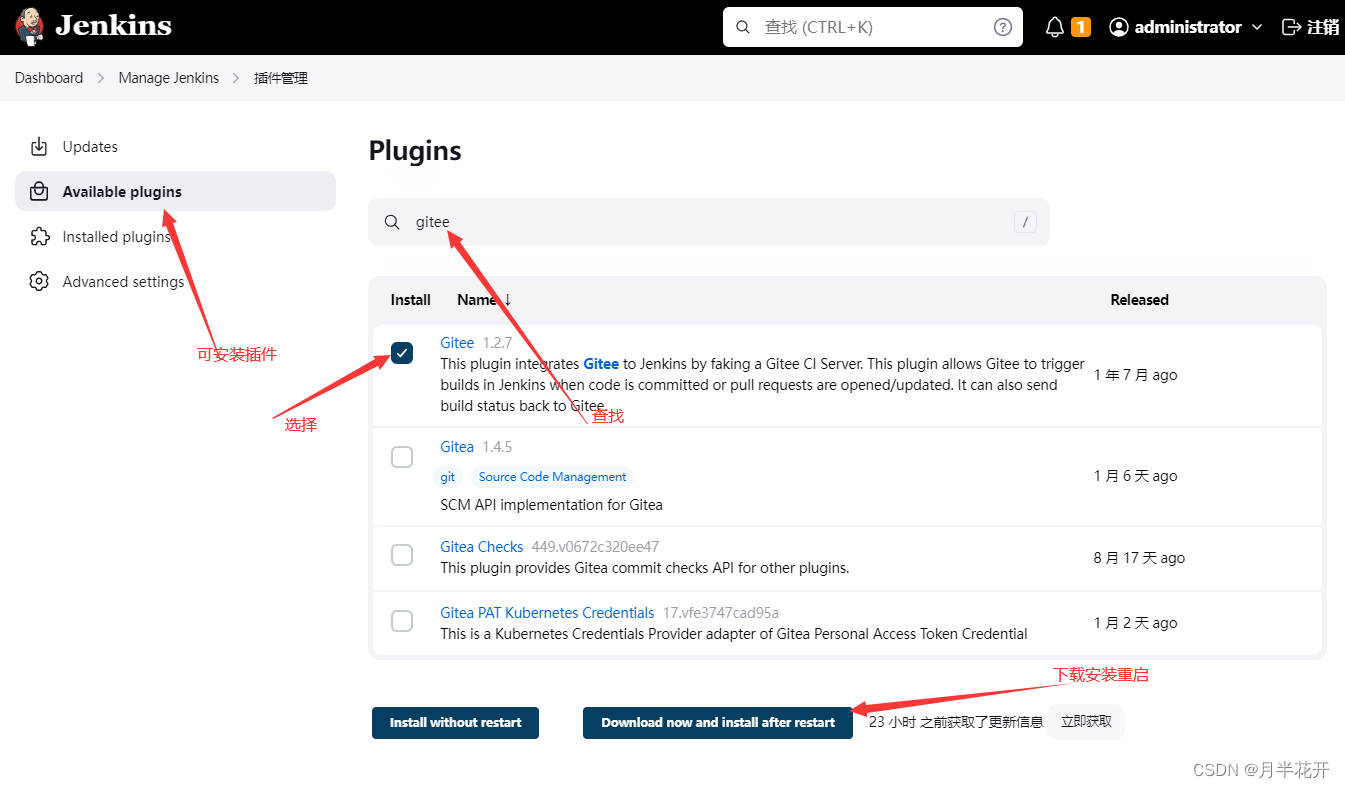Click the Released column header

[1139, 300]
